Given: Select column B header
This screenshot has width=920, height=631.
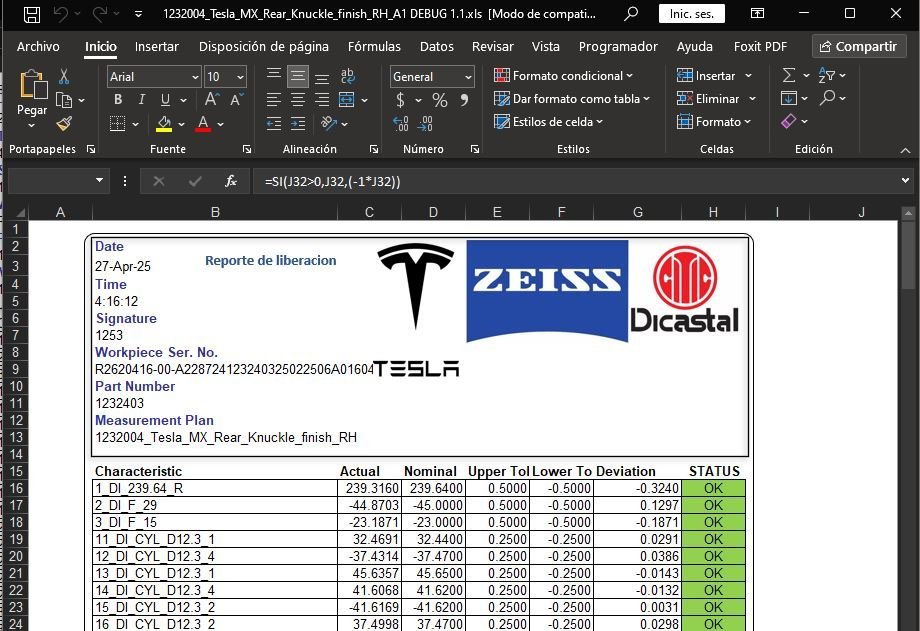Looking at the screenshot, I should 215,212.
